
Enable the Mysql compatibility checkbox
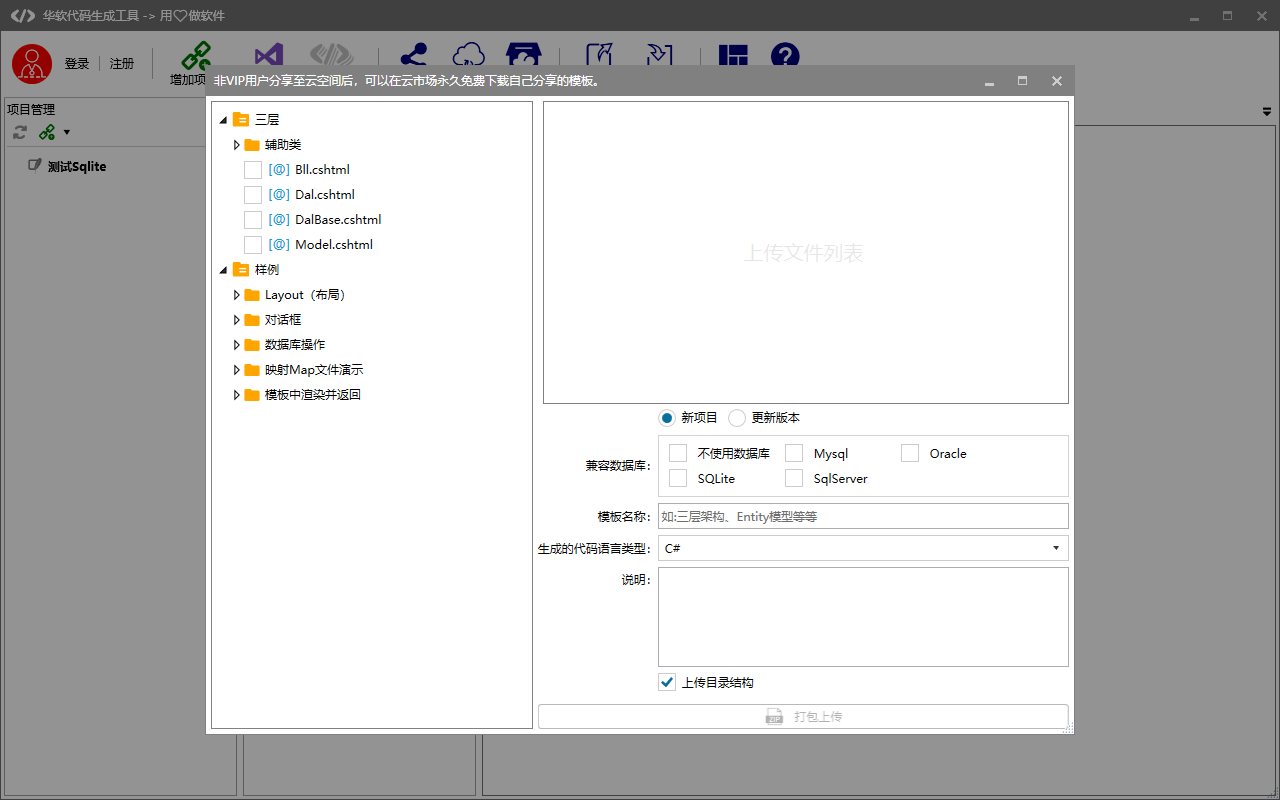point(794,453)
